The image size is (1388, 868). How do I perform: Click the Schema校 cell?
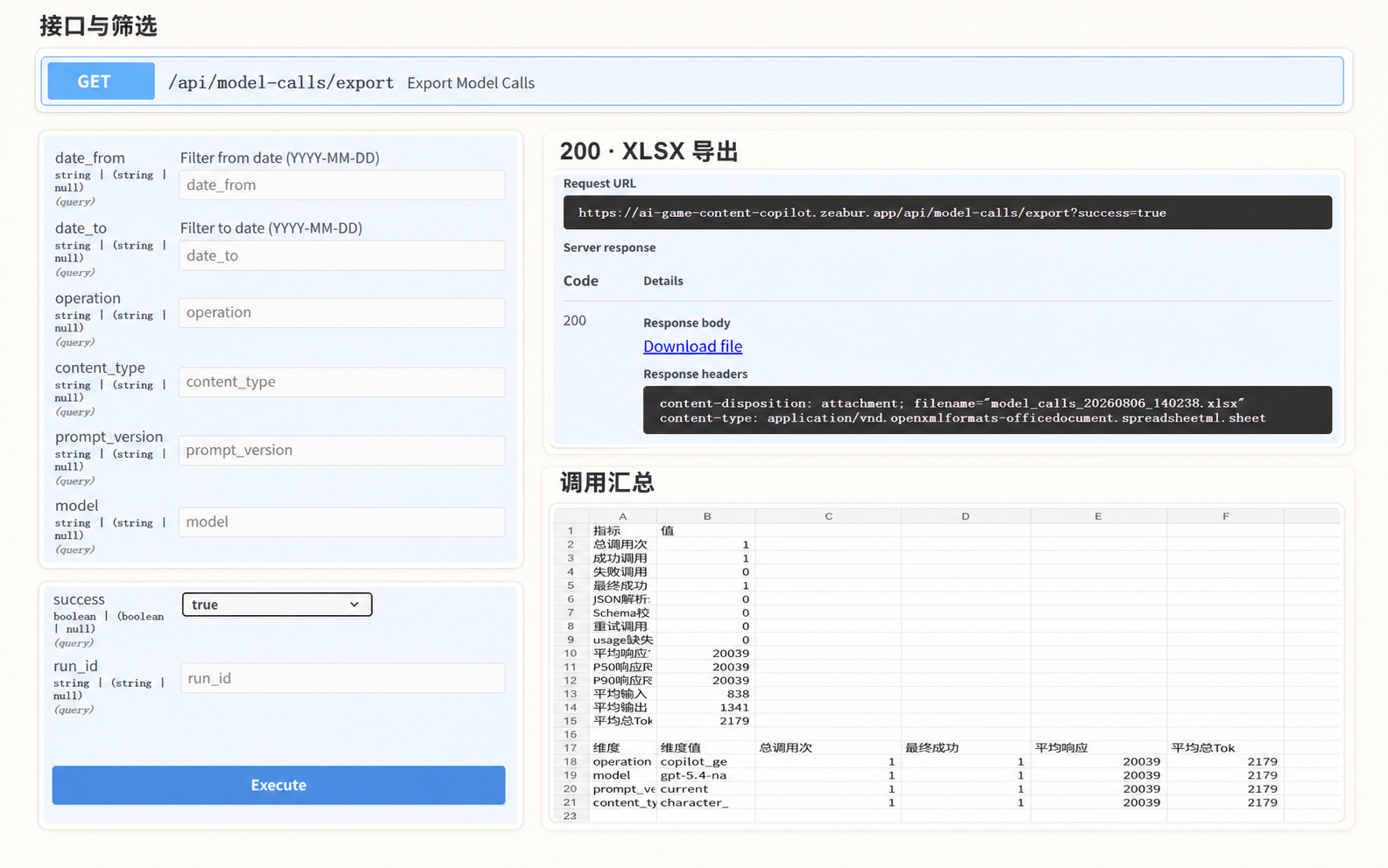pyautogui.click(x=622, y=612)
